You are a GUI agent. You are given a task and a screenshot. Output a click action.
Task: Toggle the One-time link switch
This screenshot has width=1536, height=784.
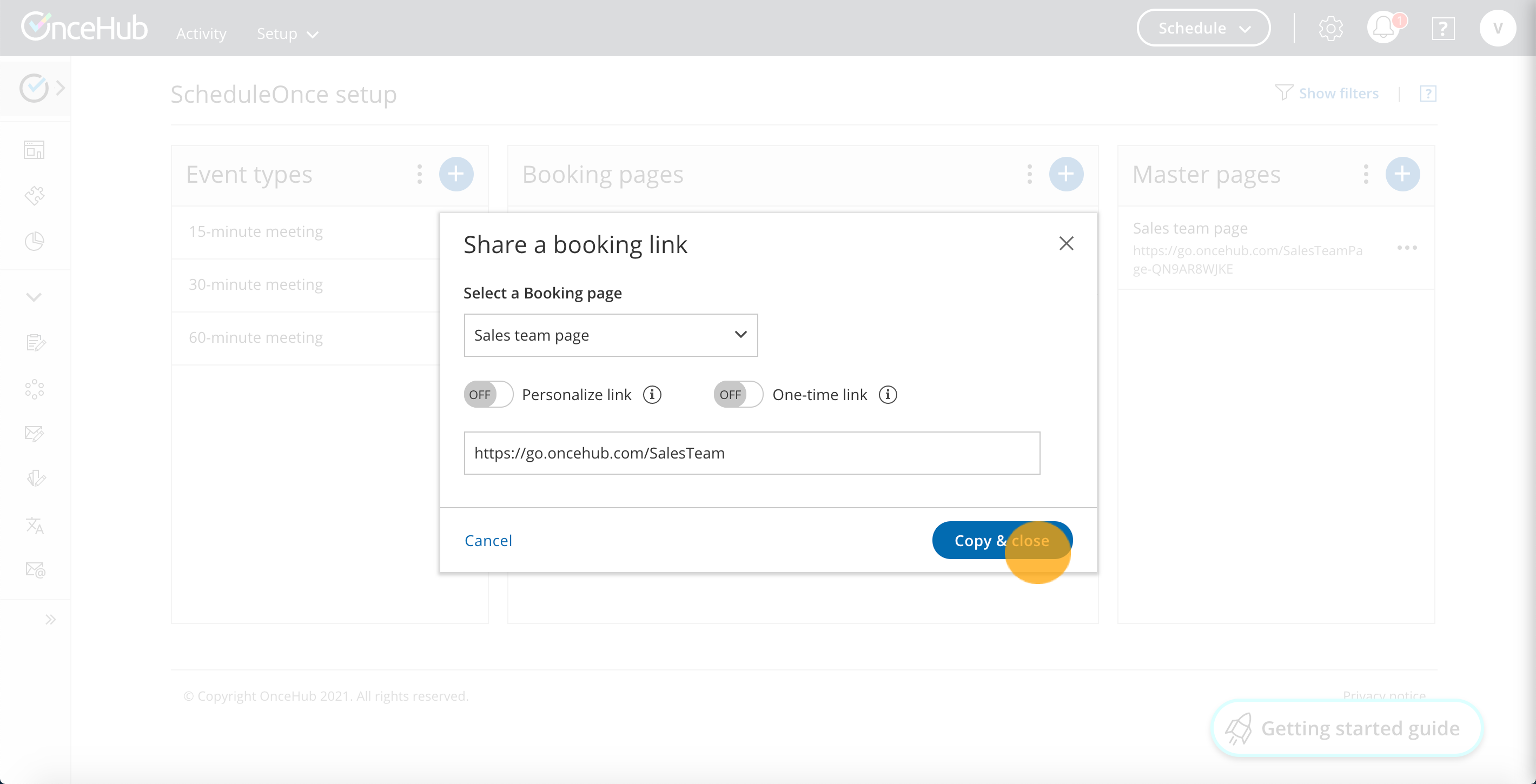point(738,395)
